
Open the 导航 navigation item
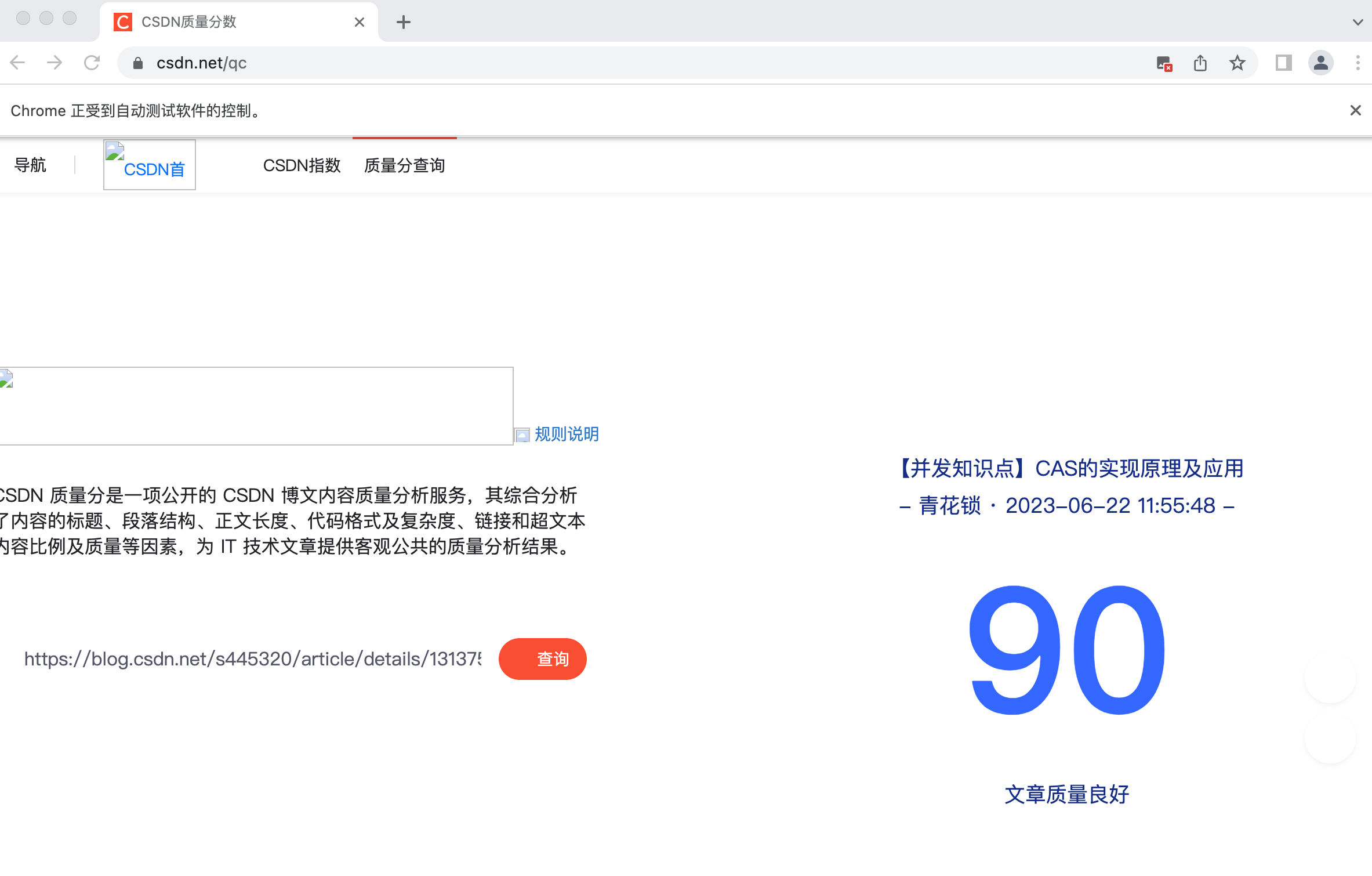30,165
